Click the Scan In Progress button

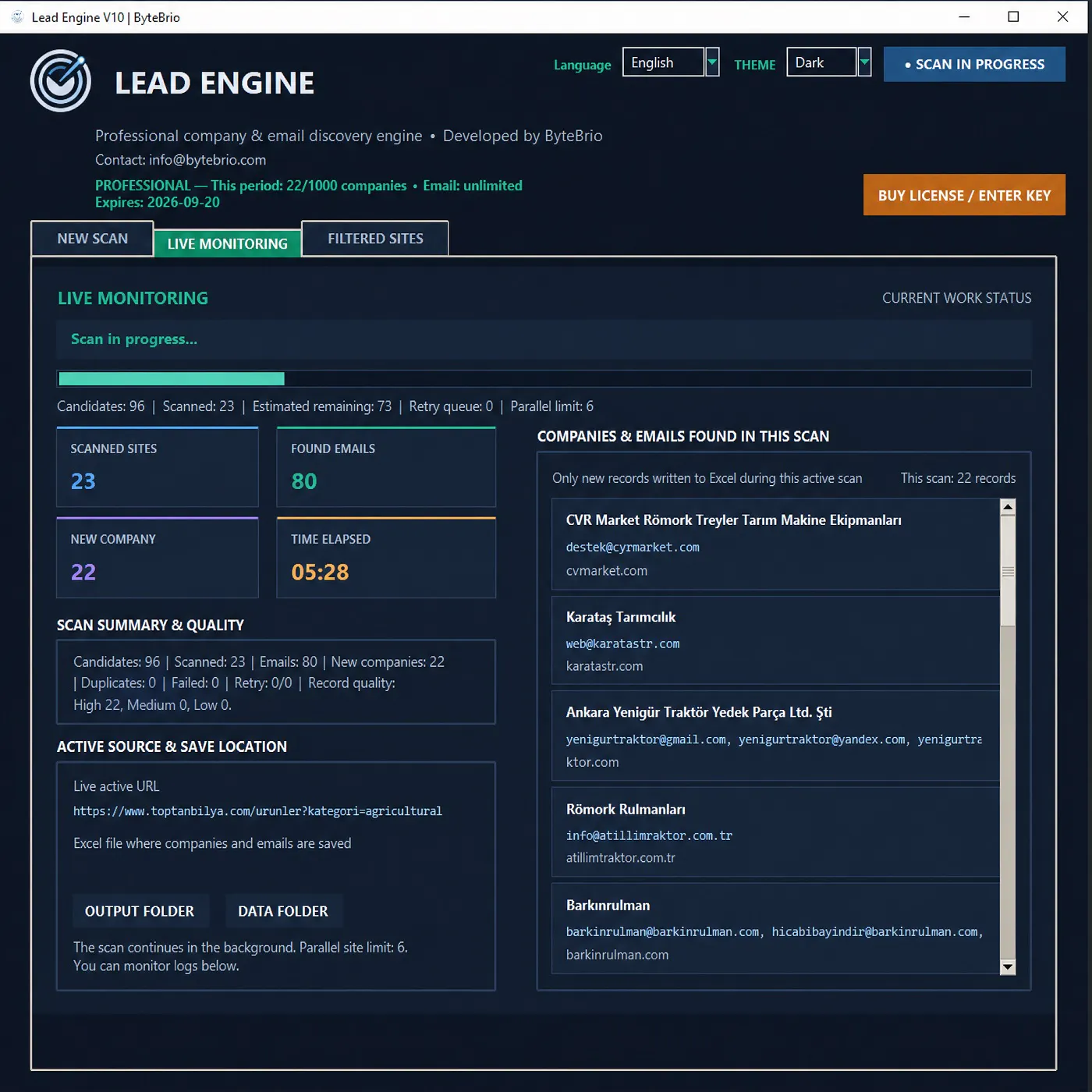pos(974,64)
